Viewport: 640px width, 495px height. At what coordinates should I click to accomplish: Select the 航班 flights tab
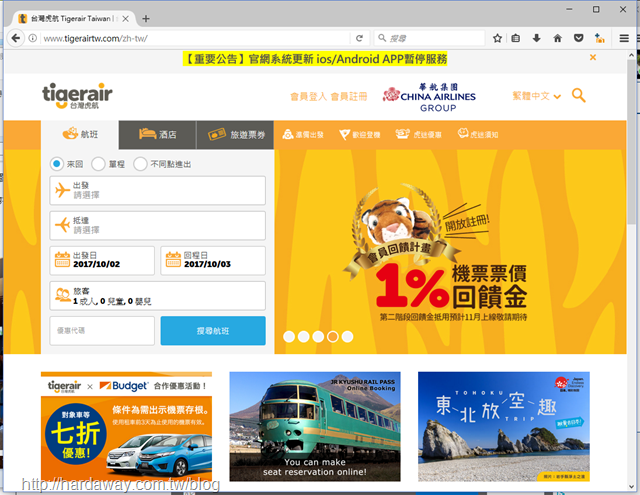pyautogui.click(x=80, y=134)
